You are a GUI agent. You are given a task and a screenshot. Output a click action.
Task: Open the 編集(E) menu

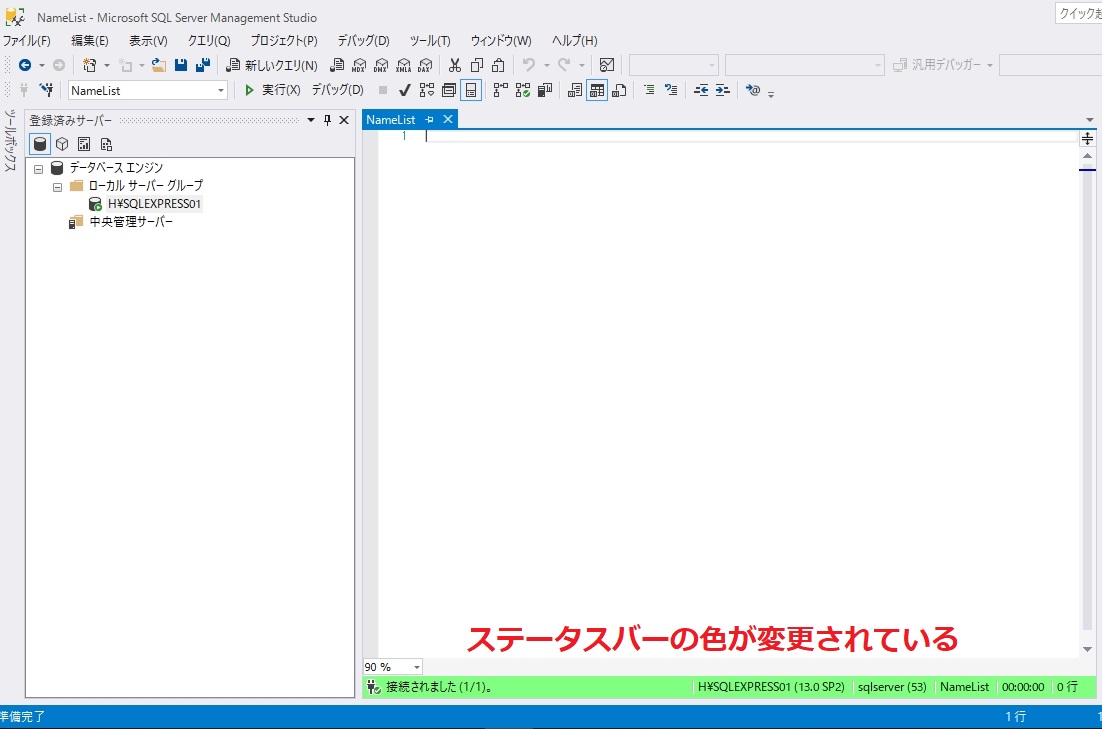pos(90,41)
